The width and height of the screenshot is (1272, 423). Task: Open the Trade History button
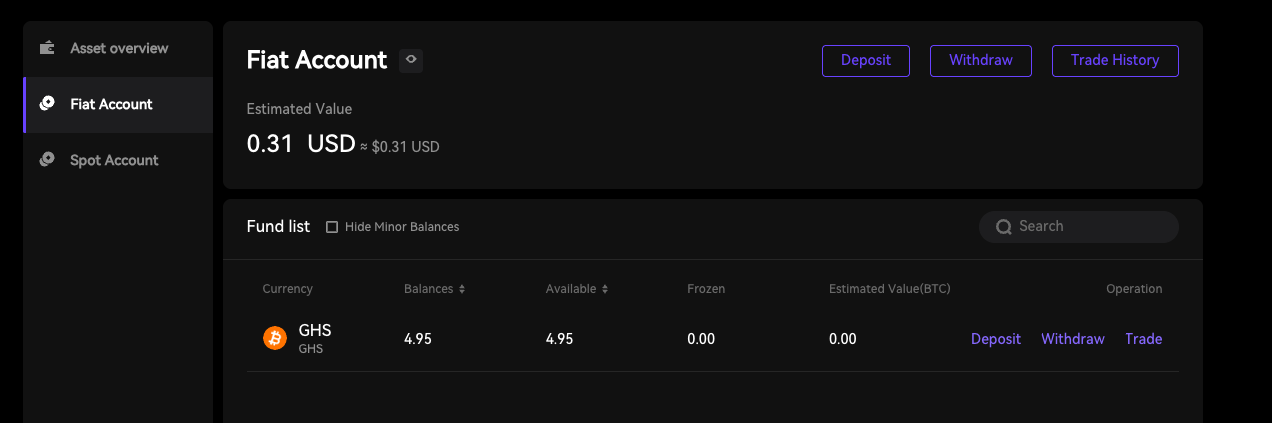point(1114,60)
